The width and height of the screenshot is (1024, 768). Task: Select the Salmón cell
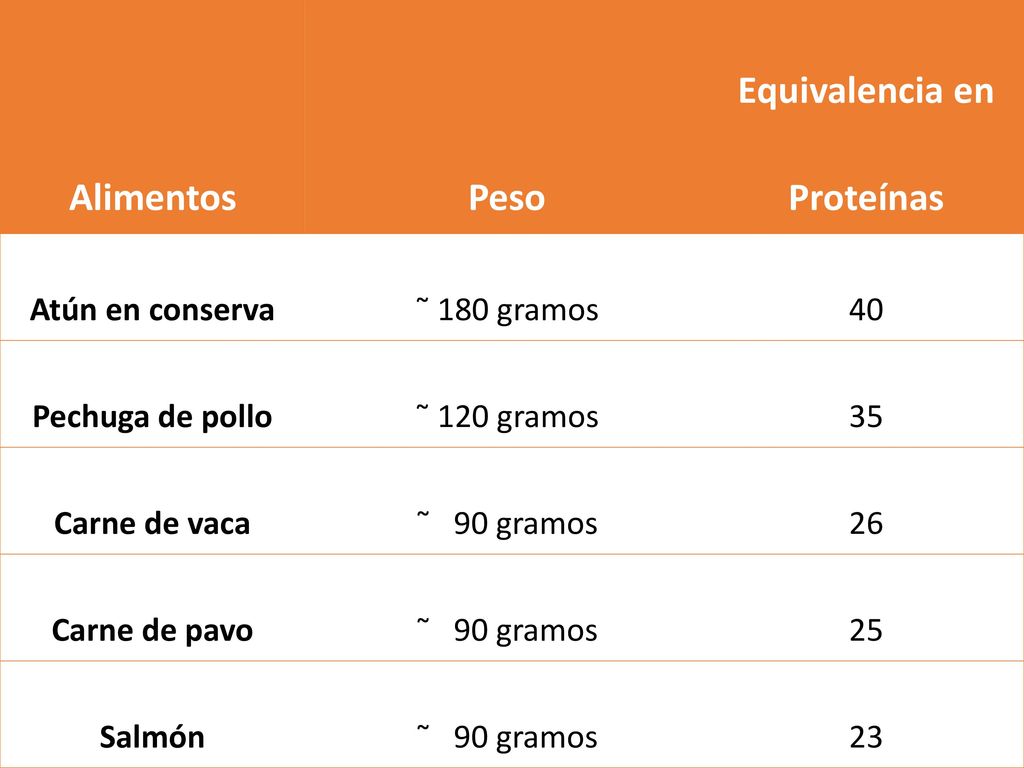pyautogui.click(x=152, y=737)
